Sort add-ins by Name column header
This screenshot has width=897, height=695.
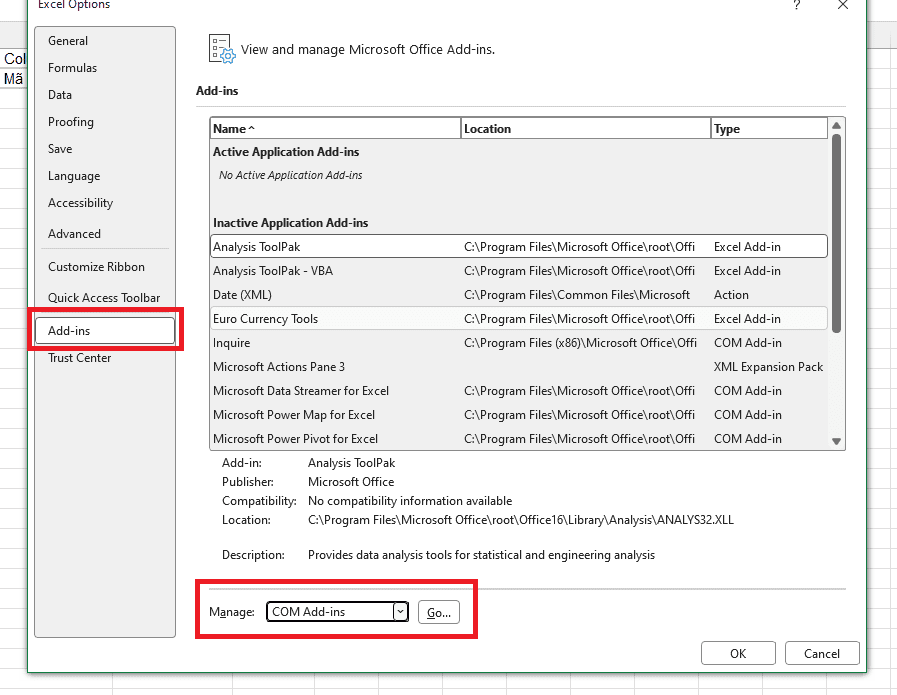[335, 129]
